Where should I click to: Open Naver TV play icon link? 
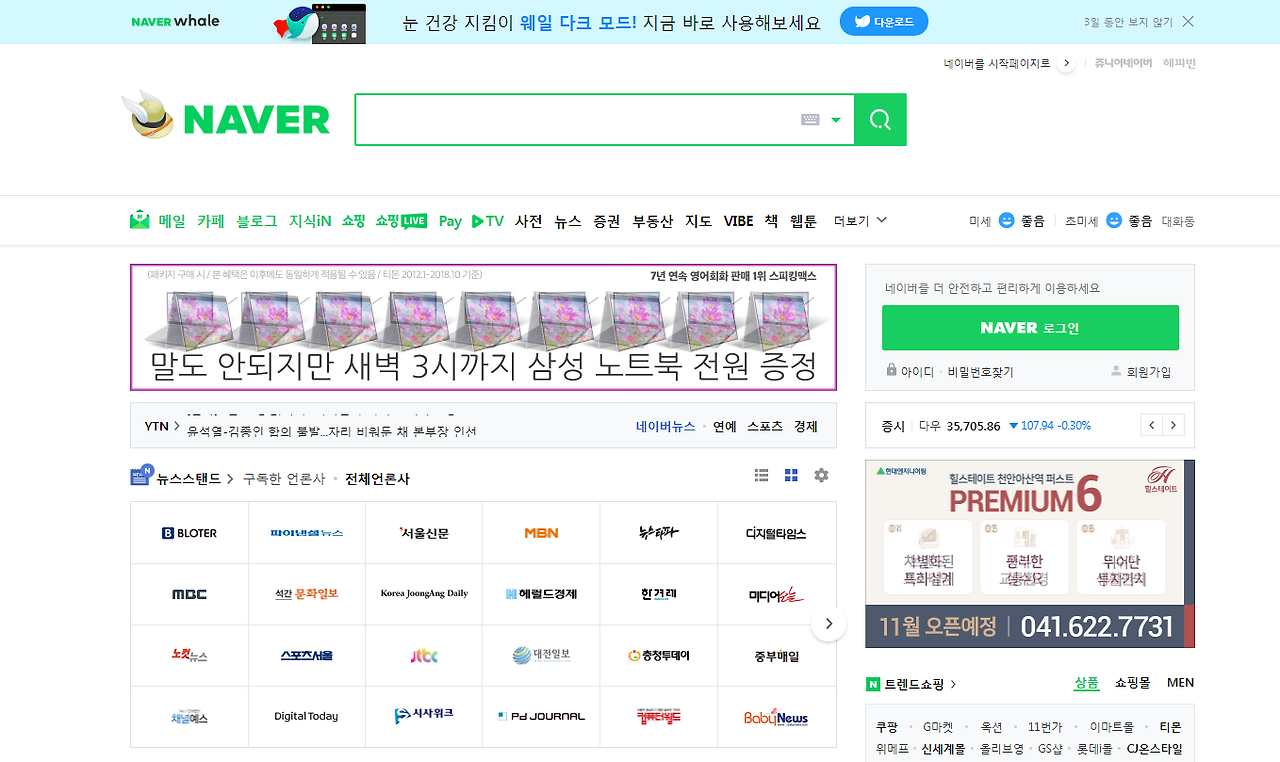(x=488, y=221)
